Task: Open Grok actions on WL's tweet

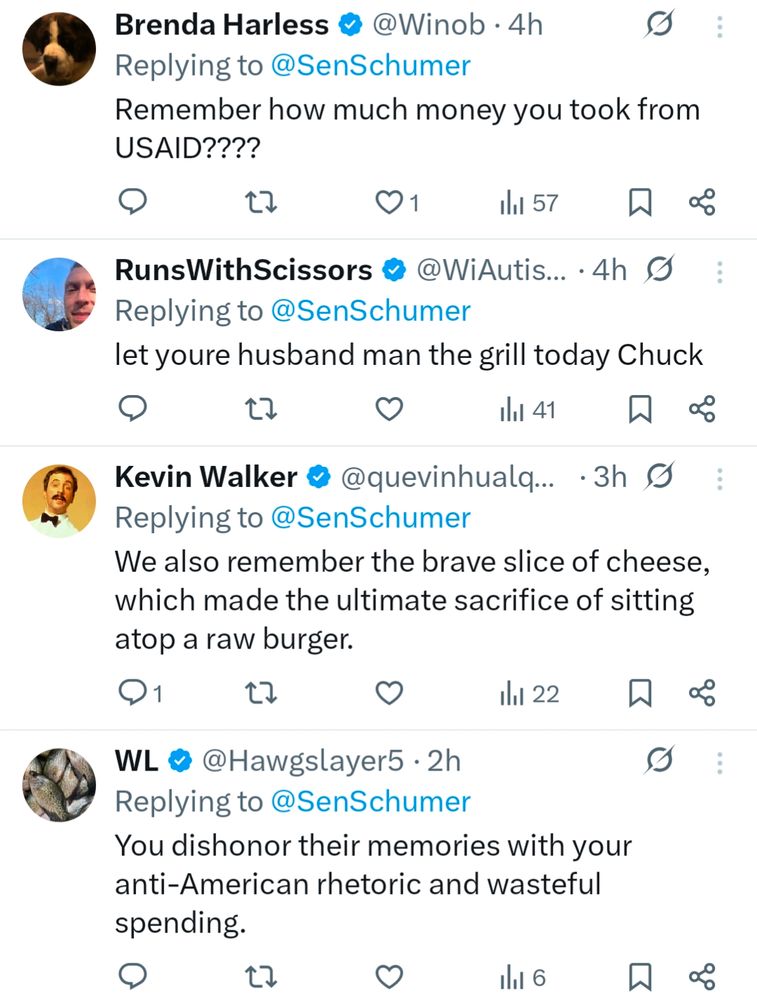Action: coord(658,761)
